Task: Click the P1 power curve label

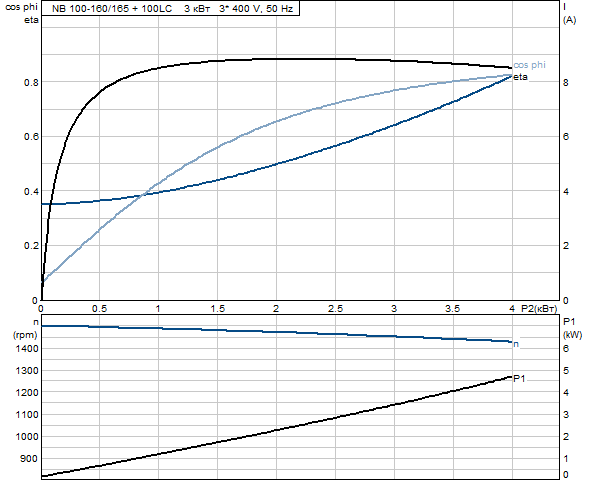Action: 519,378
